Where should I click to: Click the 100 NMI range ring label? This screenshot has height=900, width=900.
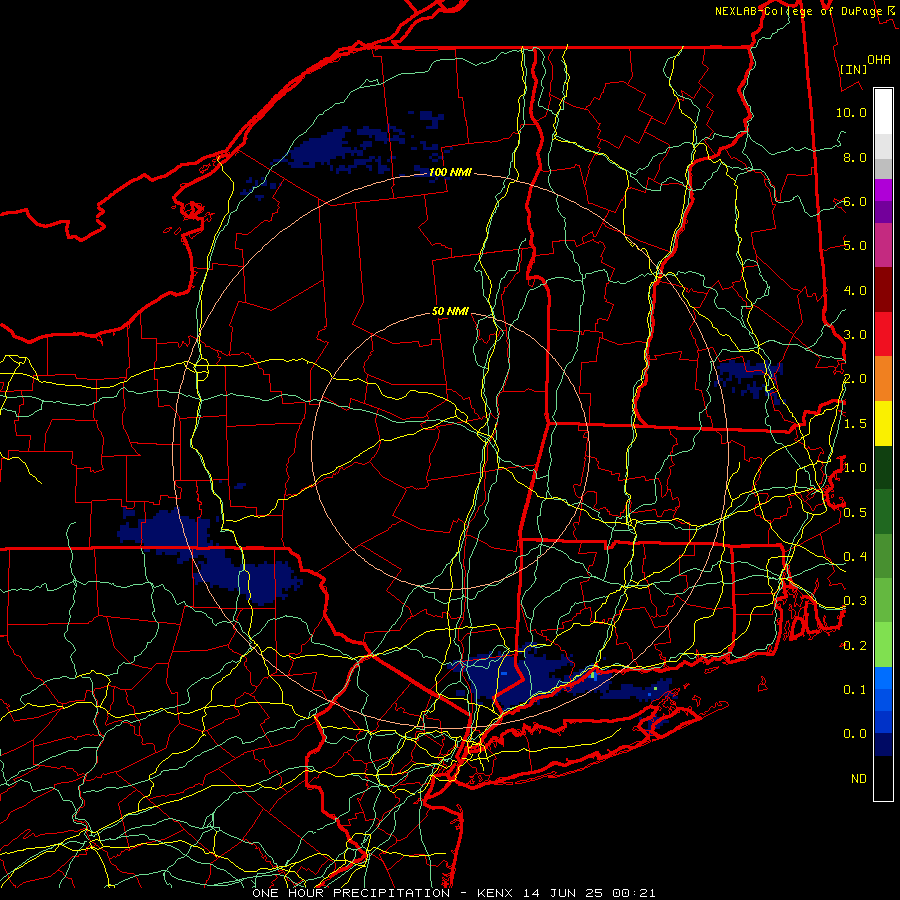(x=450, y=172)
